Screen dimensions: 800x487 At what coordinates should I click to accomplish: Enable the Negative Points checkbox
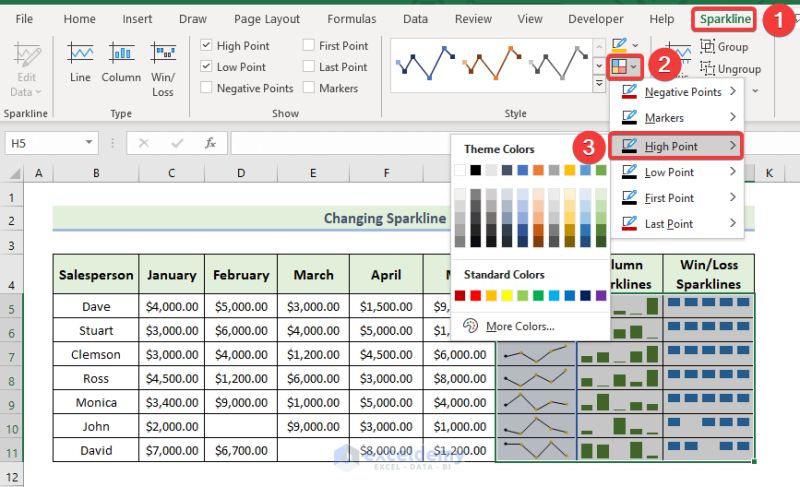206,88
